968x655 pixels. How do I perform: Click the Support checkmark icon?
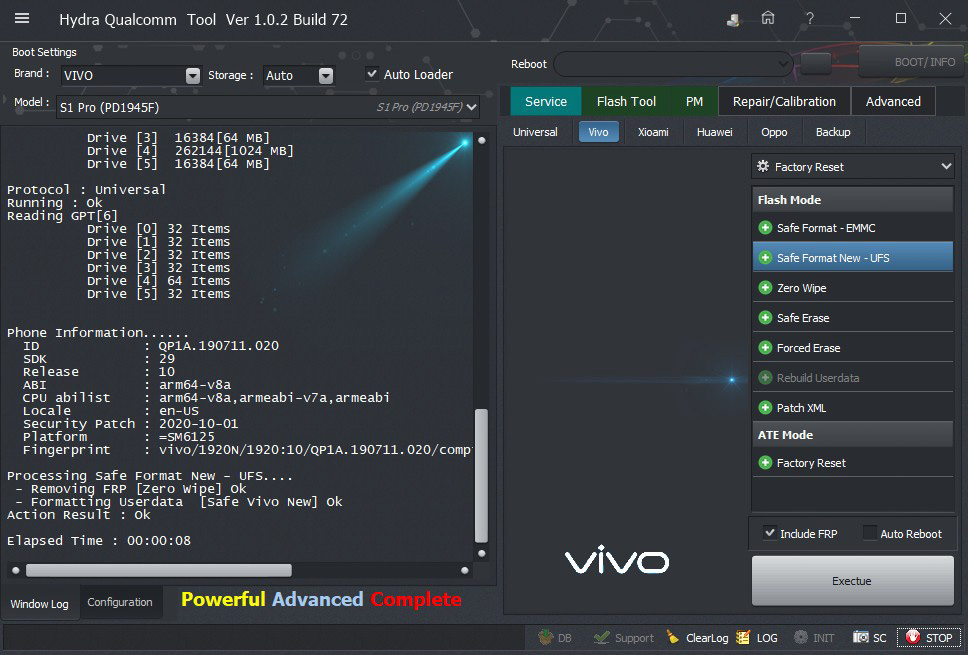(601, 637)
